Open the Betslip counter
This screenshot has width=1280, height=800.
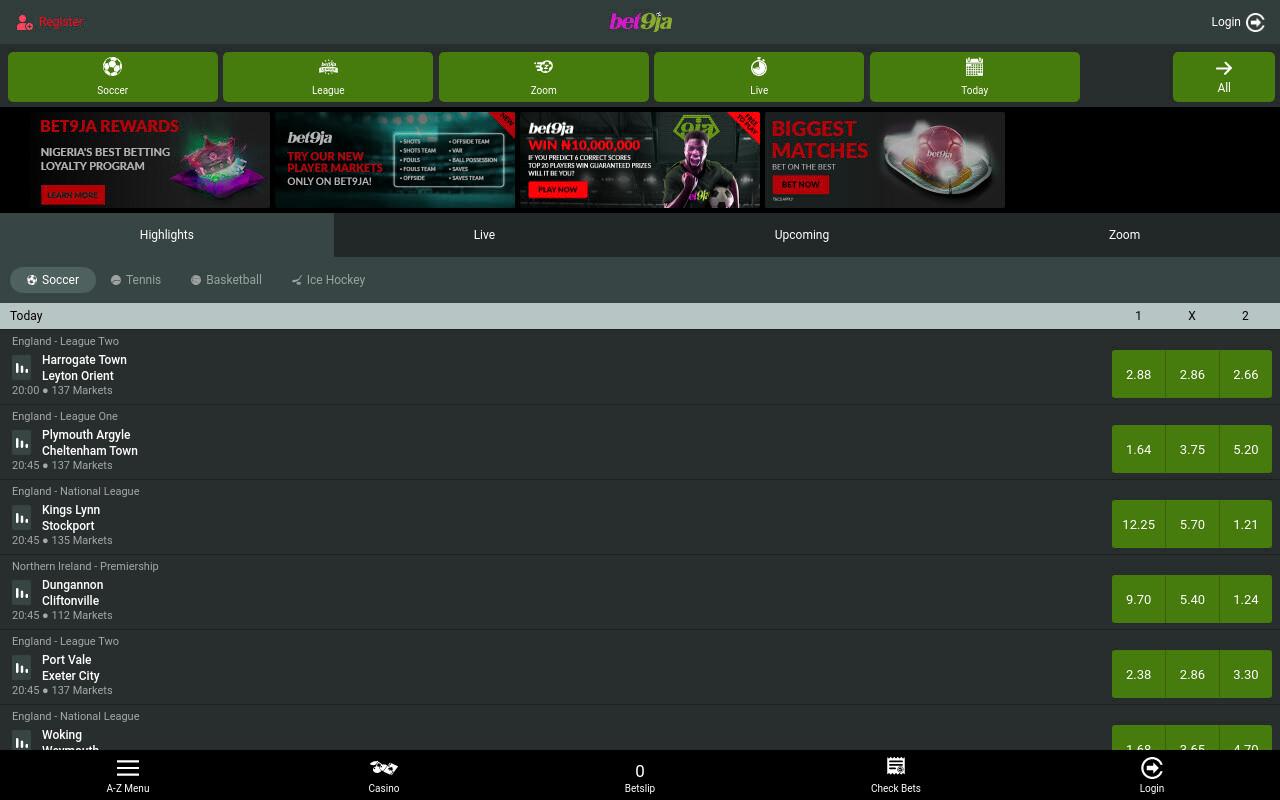point(640,775)
